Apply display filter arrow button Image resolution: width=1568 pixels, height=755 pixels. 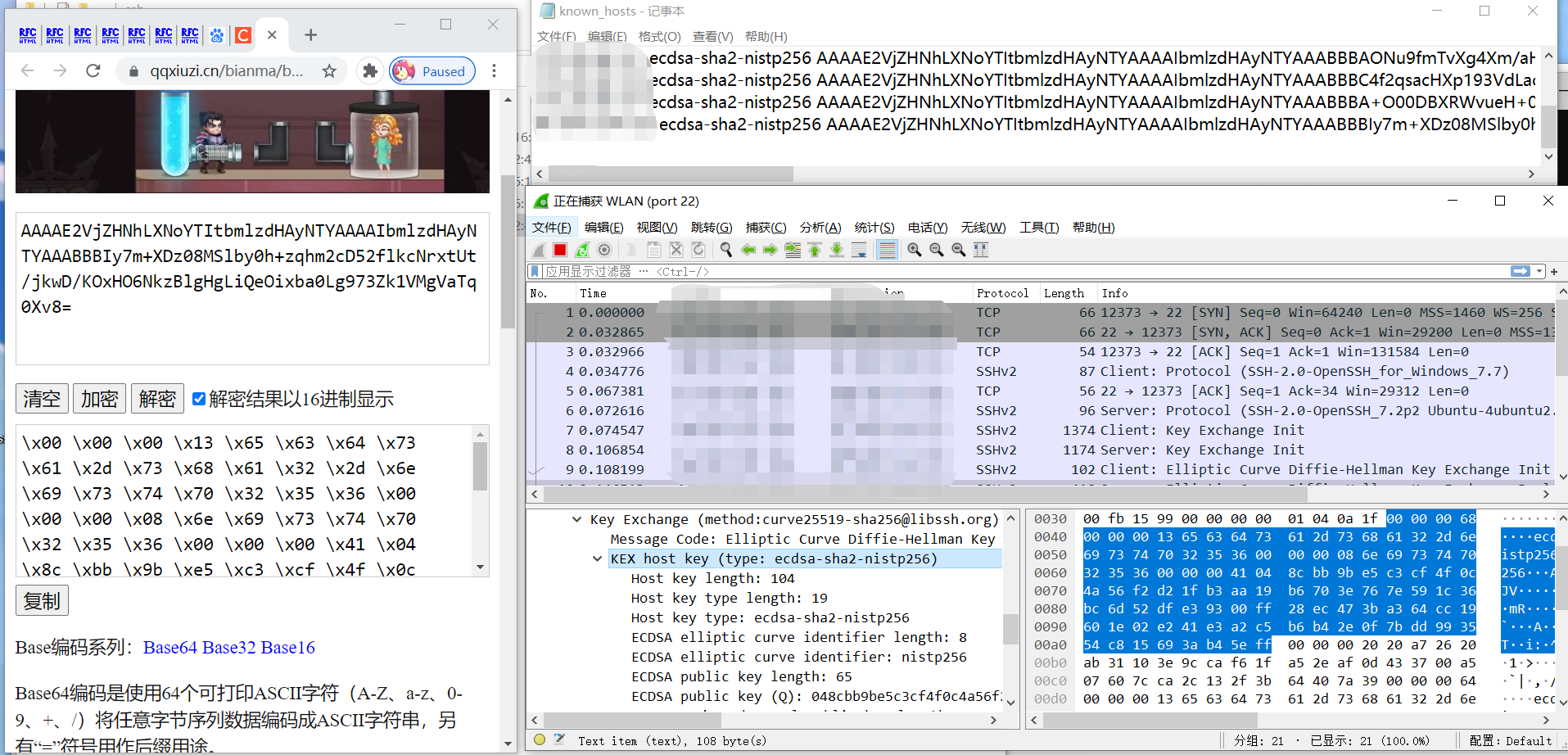(x=1521, y=271)
